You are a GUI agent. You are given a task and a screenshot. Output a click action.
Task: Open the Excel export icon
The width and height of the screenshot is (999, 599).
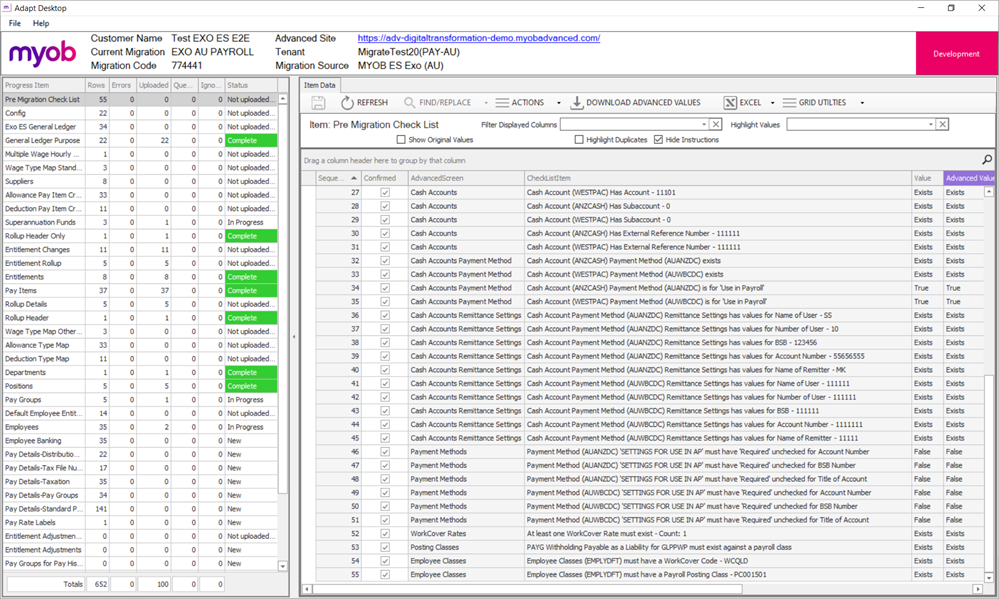[x=731, y=100]
